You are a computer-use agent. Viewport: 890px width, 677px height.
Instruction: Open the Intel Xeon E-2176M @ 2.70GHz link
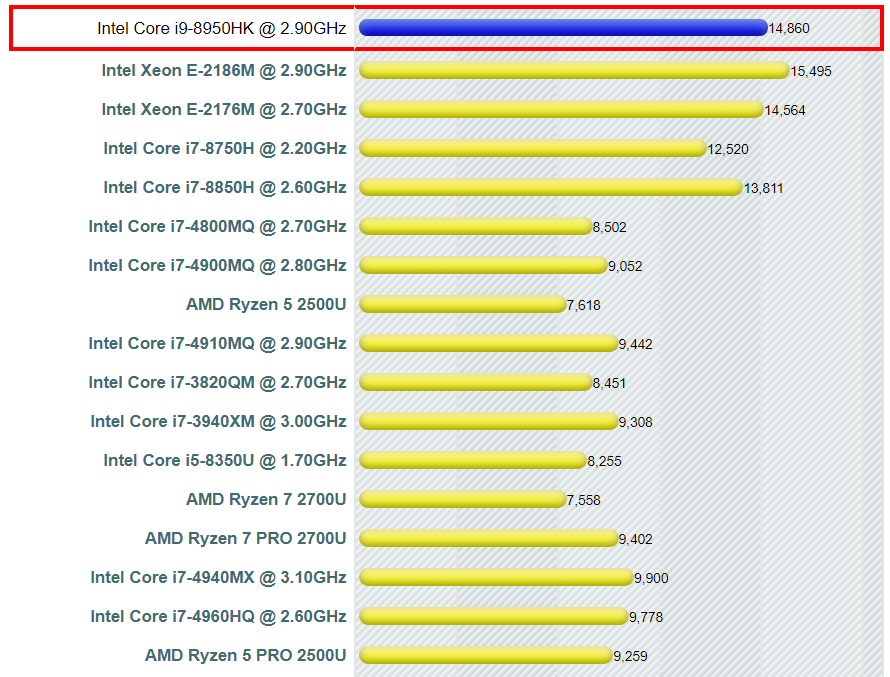224,110
